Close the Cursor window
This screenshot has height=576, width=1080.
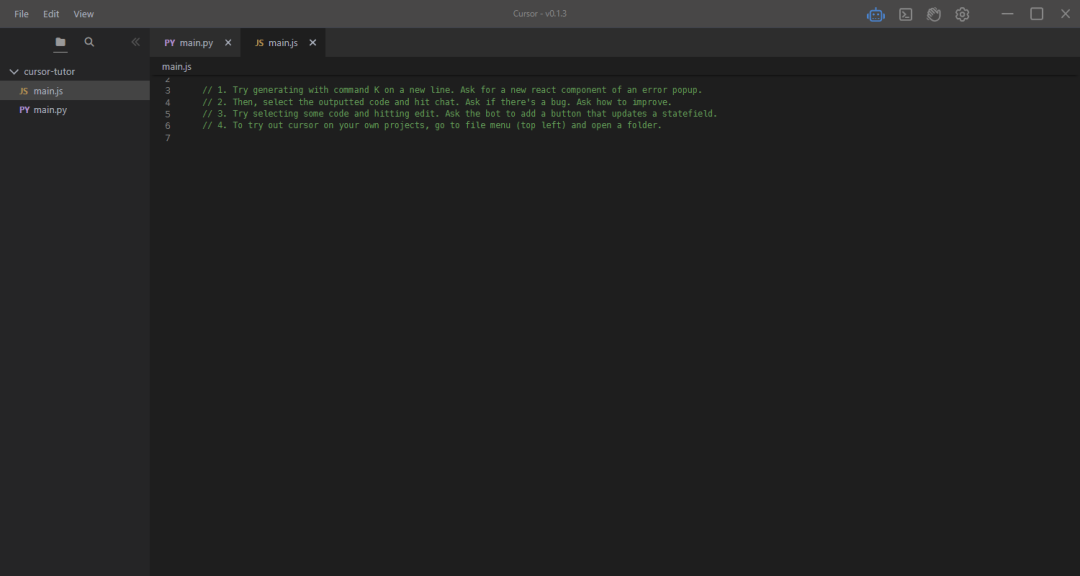(1066, 14)
